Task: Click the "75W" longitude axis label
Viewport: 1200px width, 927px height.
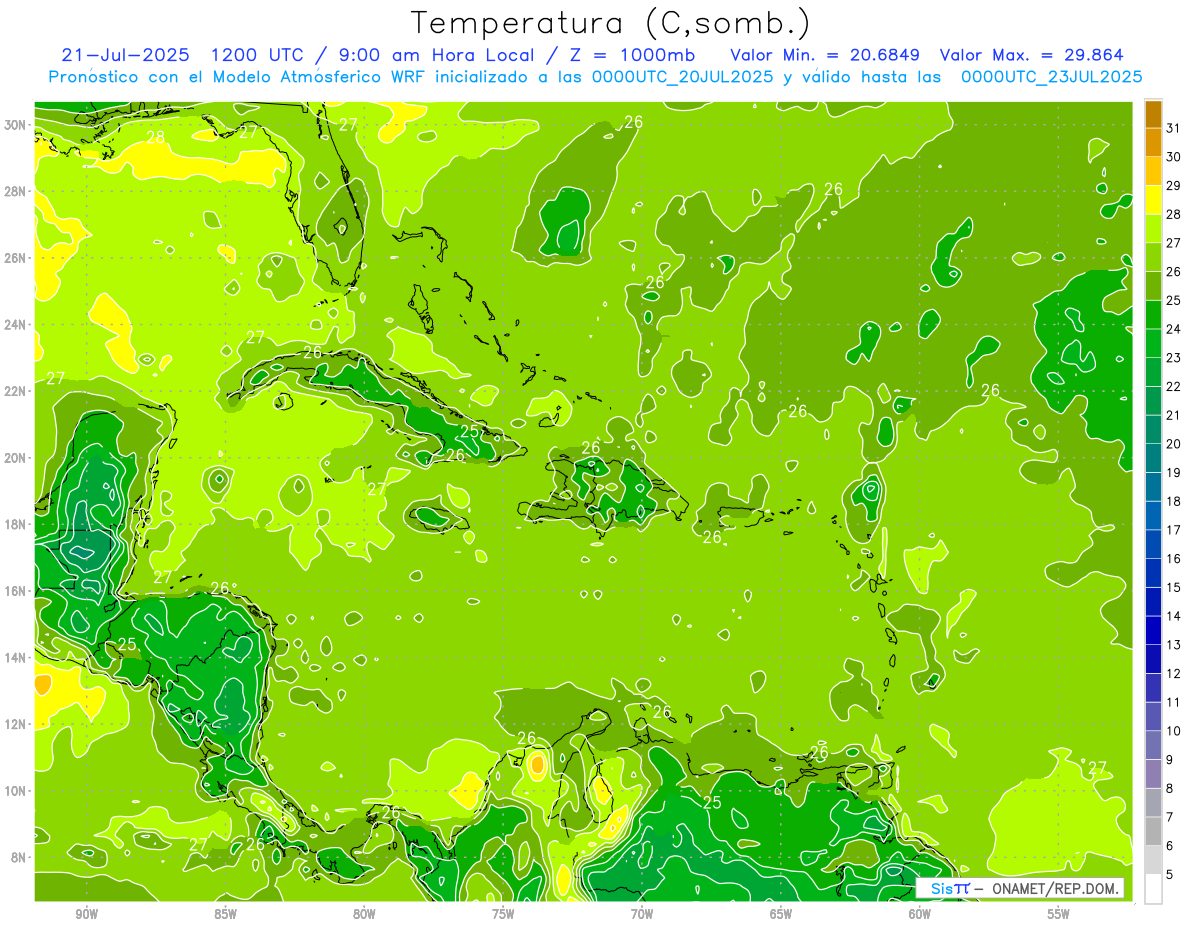Action: pyautogui.click(x=503, y=914)
